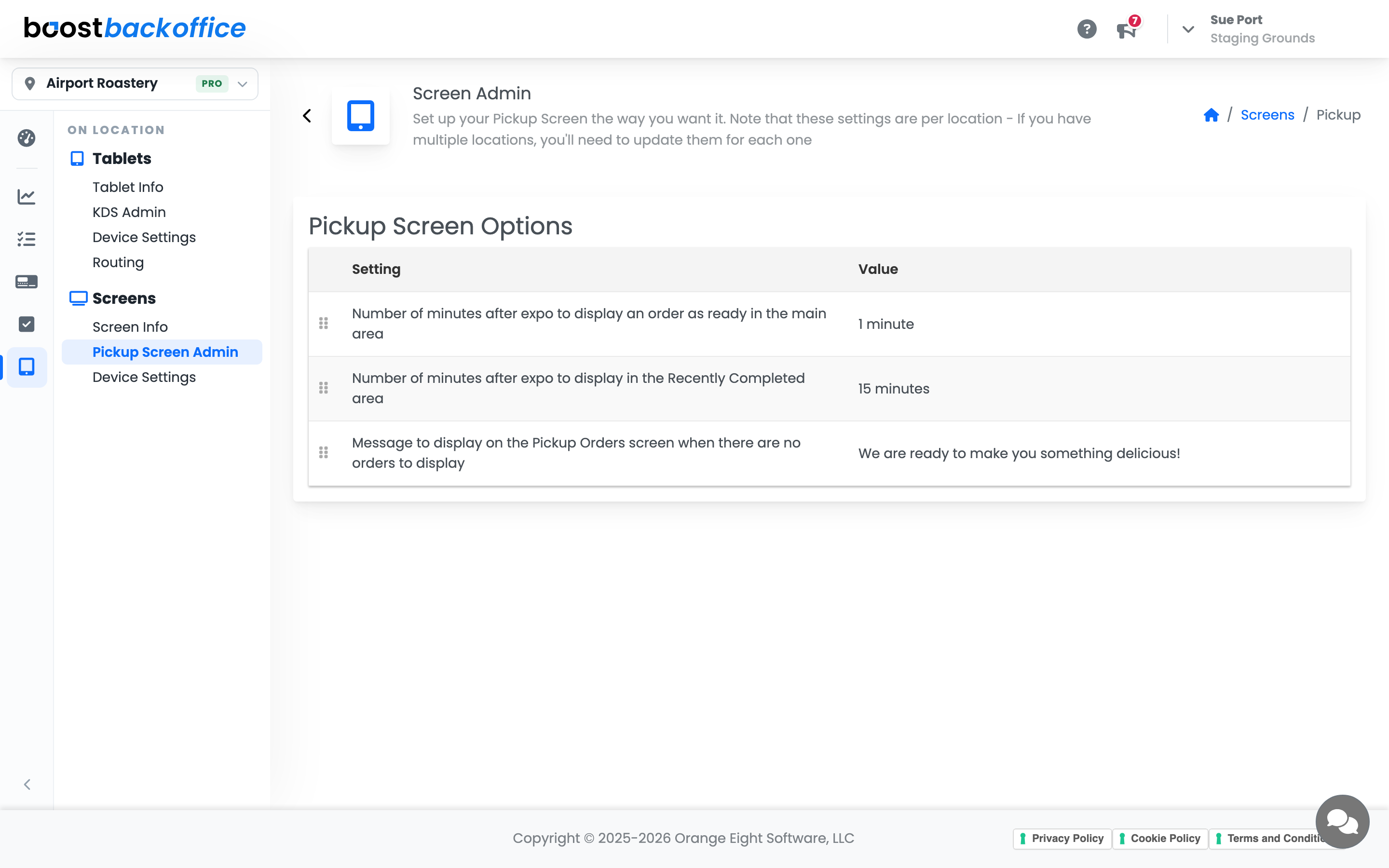Open Screen Info menu item
Screen dimensions: 1389x868
[x=130, y=327]
